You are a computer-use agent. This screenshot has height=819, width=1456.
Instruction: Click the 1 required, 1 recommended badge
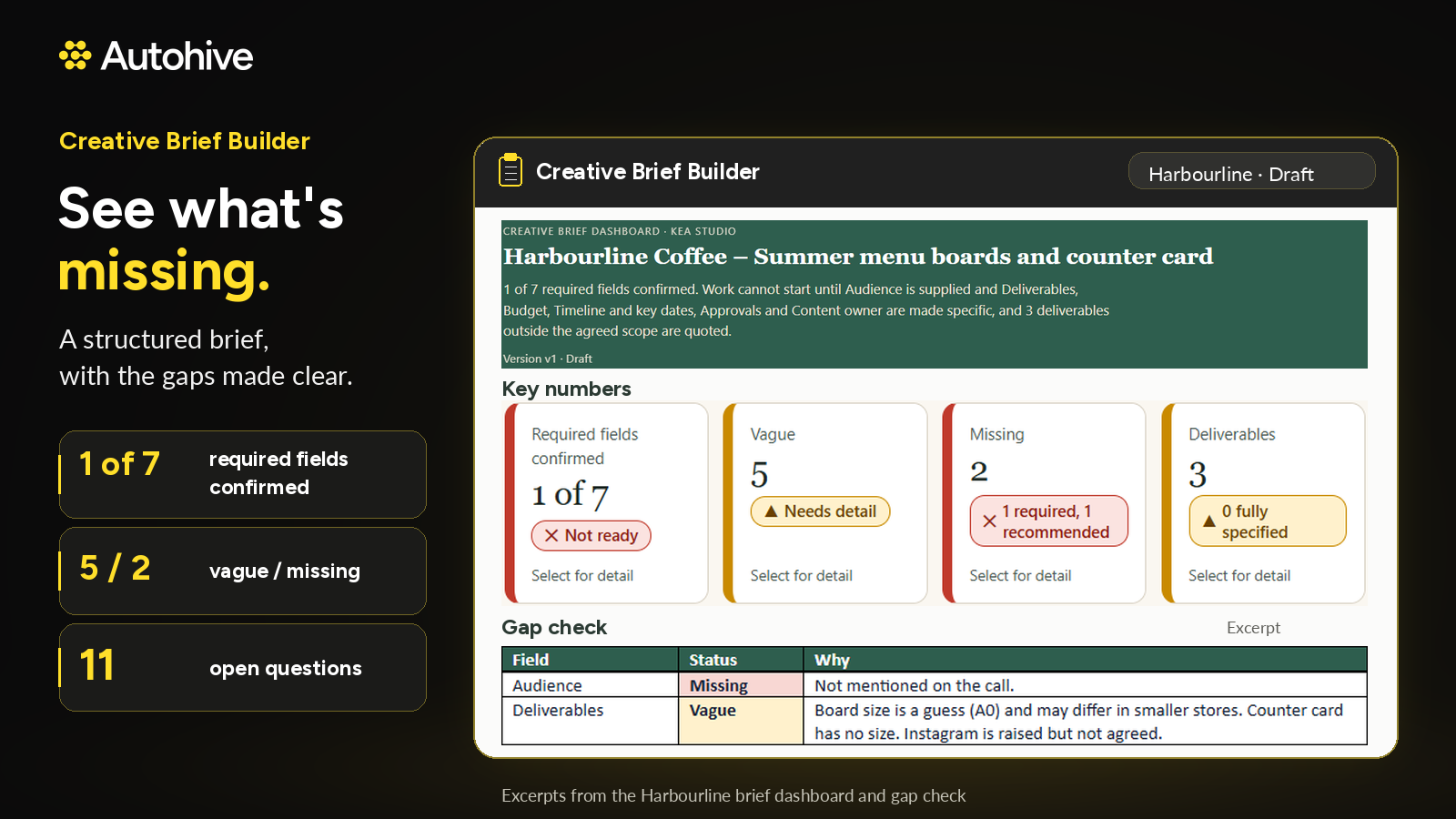click(x=1048, y=521)
